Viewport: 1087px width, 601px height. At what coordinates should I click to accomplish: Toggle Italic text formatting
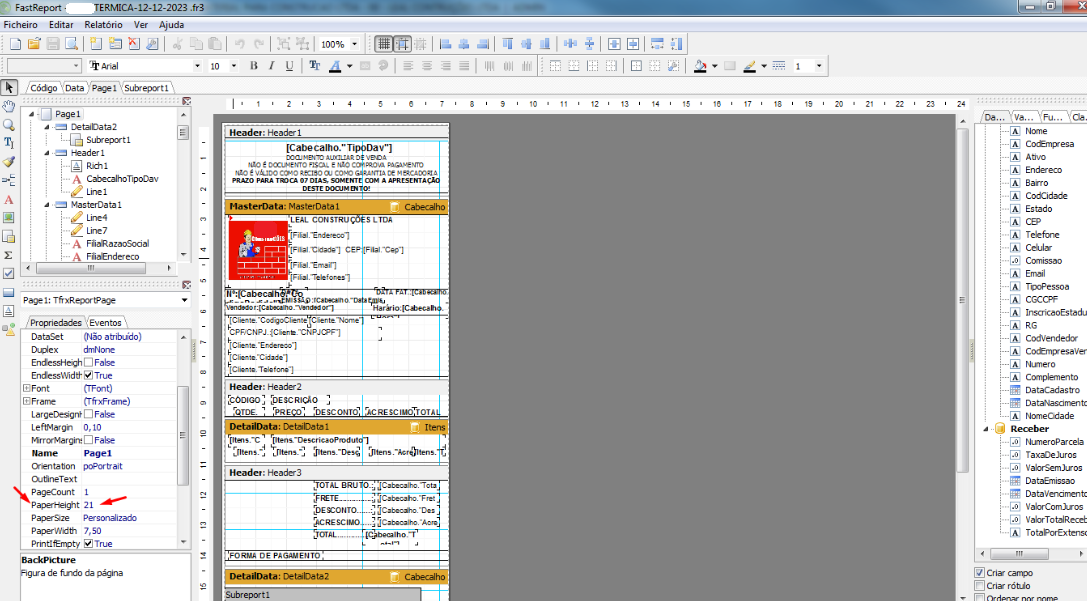point(271,66)
